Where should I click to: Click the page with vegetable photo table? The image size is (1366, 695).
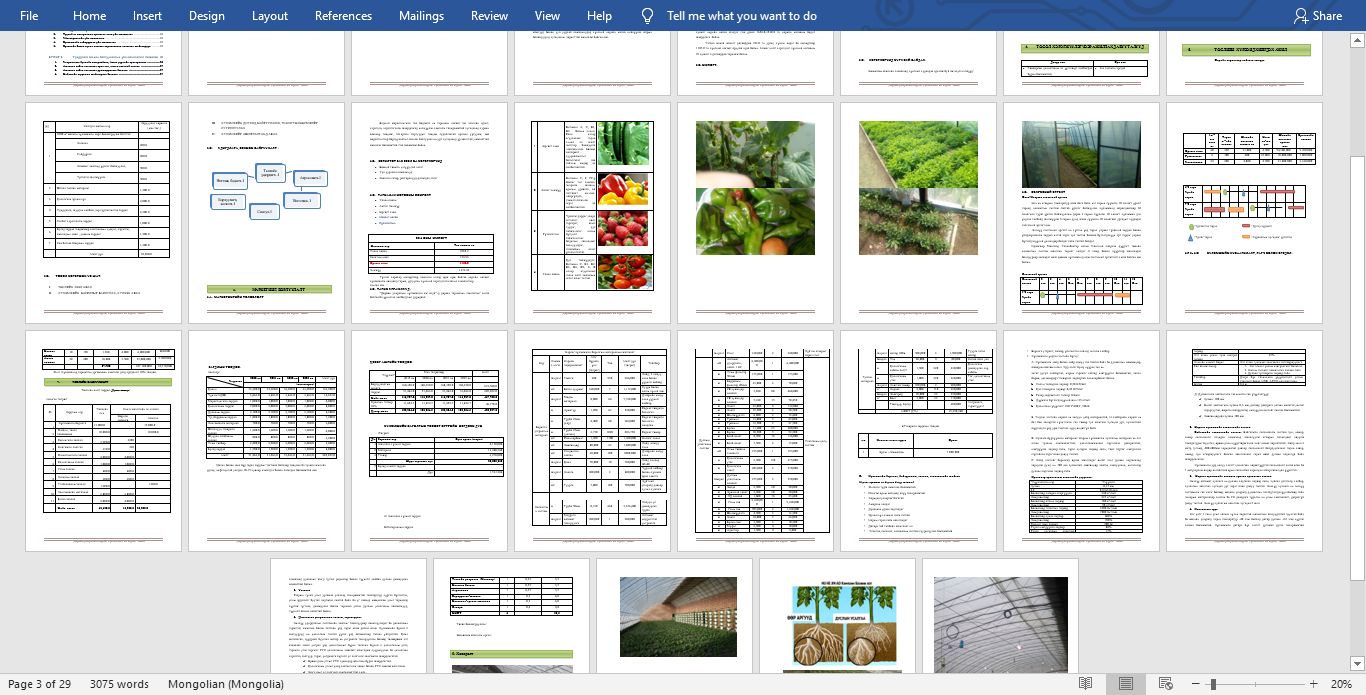point(591,212)
